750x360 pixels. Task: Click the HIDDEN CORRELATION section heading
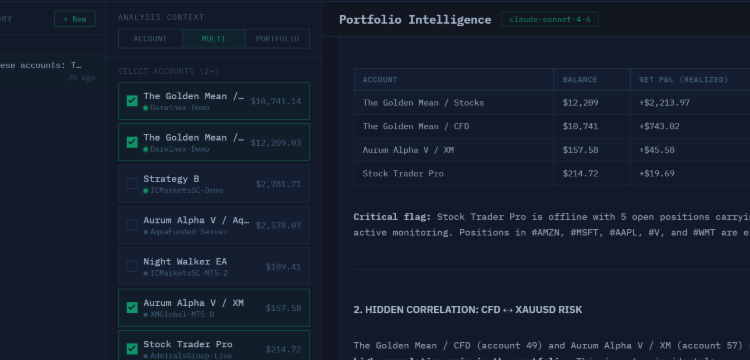pyautogui.click(x=468, y=310)
